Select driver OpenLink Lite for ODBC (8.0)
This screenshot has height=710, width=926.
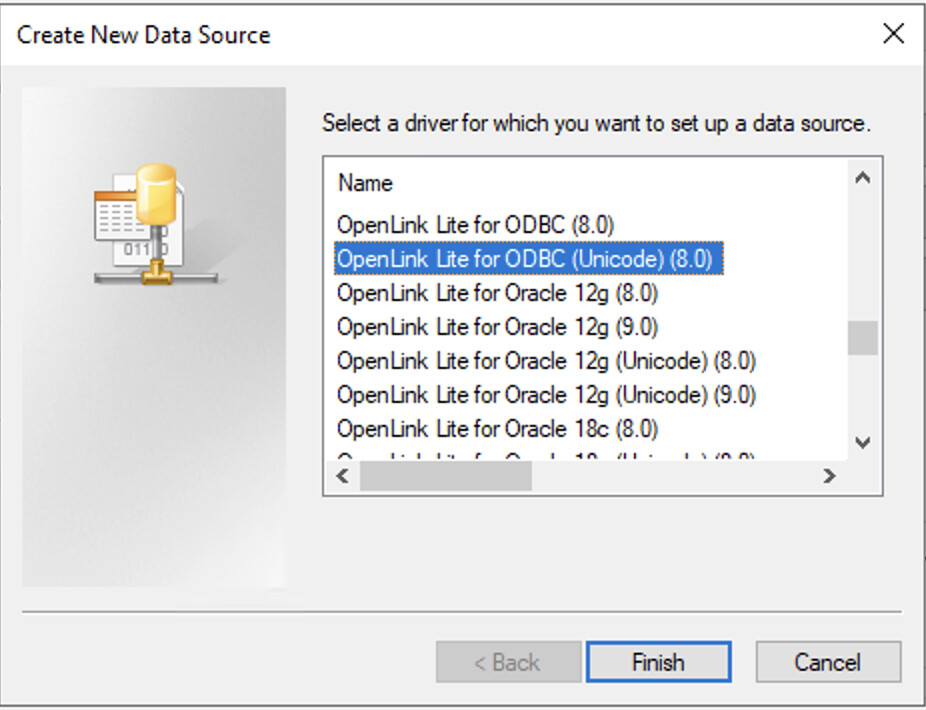[470, 225]
